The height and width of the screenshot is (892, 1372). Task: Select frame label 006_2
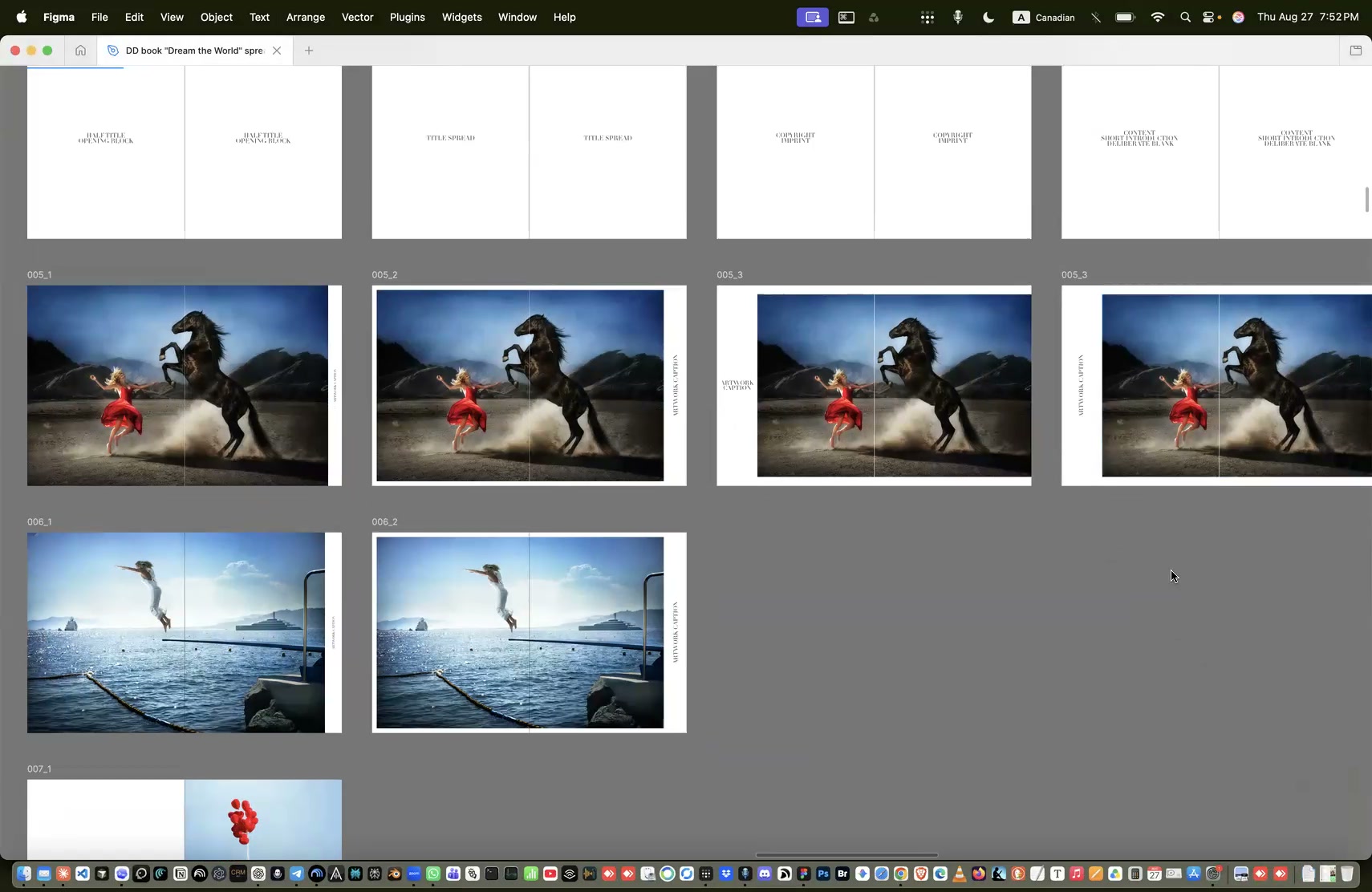[x=384, y=522]
